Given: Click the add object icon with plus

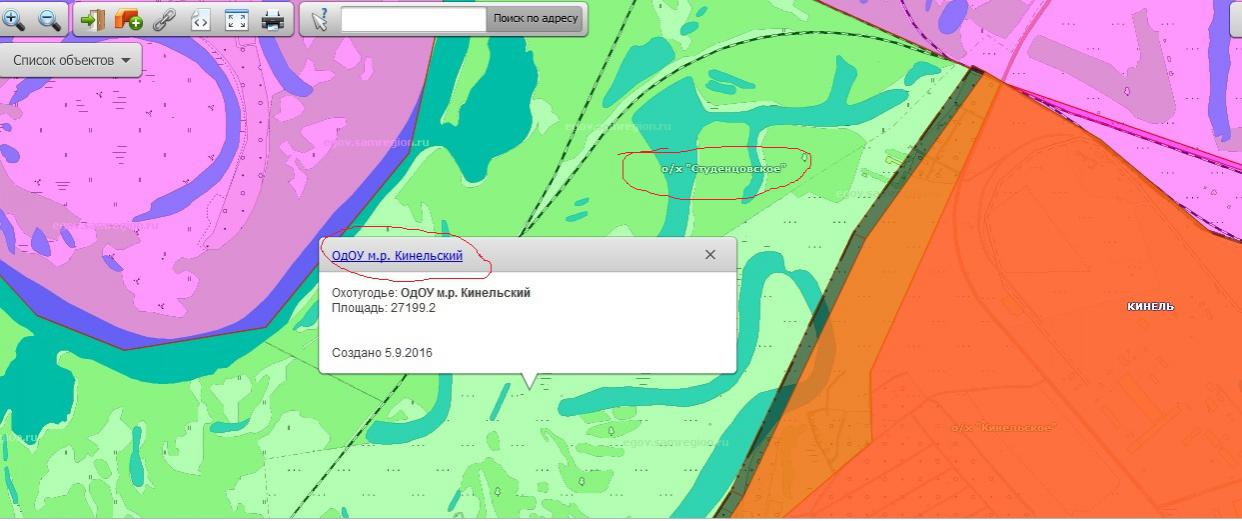Looking at the screenshot, I should [x=128, y=19].
